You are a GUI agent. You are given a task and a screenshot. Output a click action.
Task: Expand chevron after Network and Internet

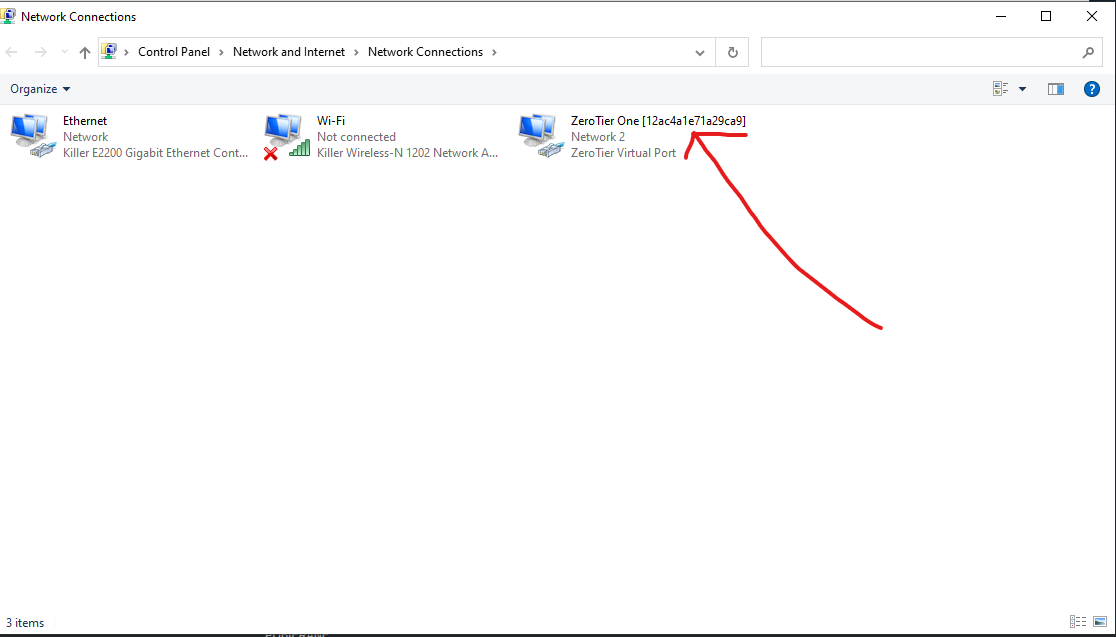[356, 52]
